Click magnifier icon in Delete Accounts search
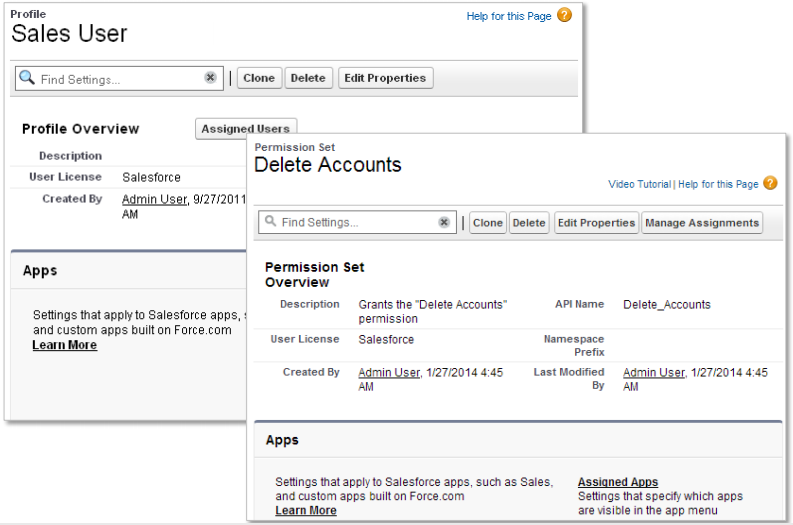793x525 pixels. tap(269, 223)
